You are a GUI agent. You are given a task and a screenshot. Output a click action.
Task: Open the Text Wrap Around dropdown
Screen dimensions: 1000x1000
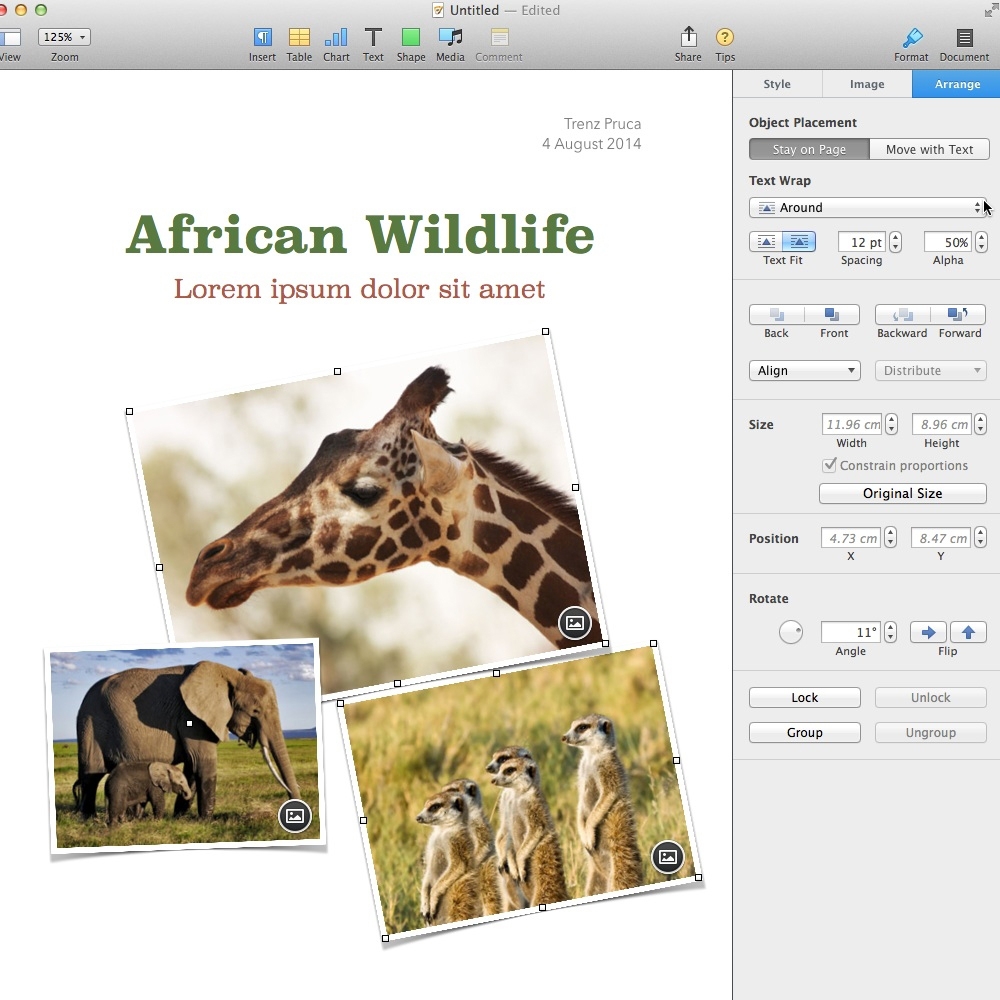(868, 207)
